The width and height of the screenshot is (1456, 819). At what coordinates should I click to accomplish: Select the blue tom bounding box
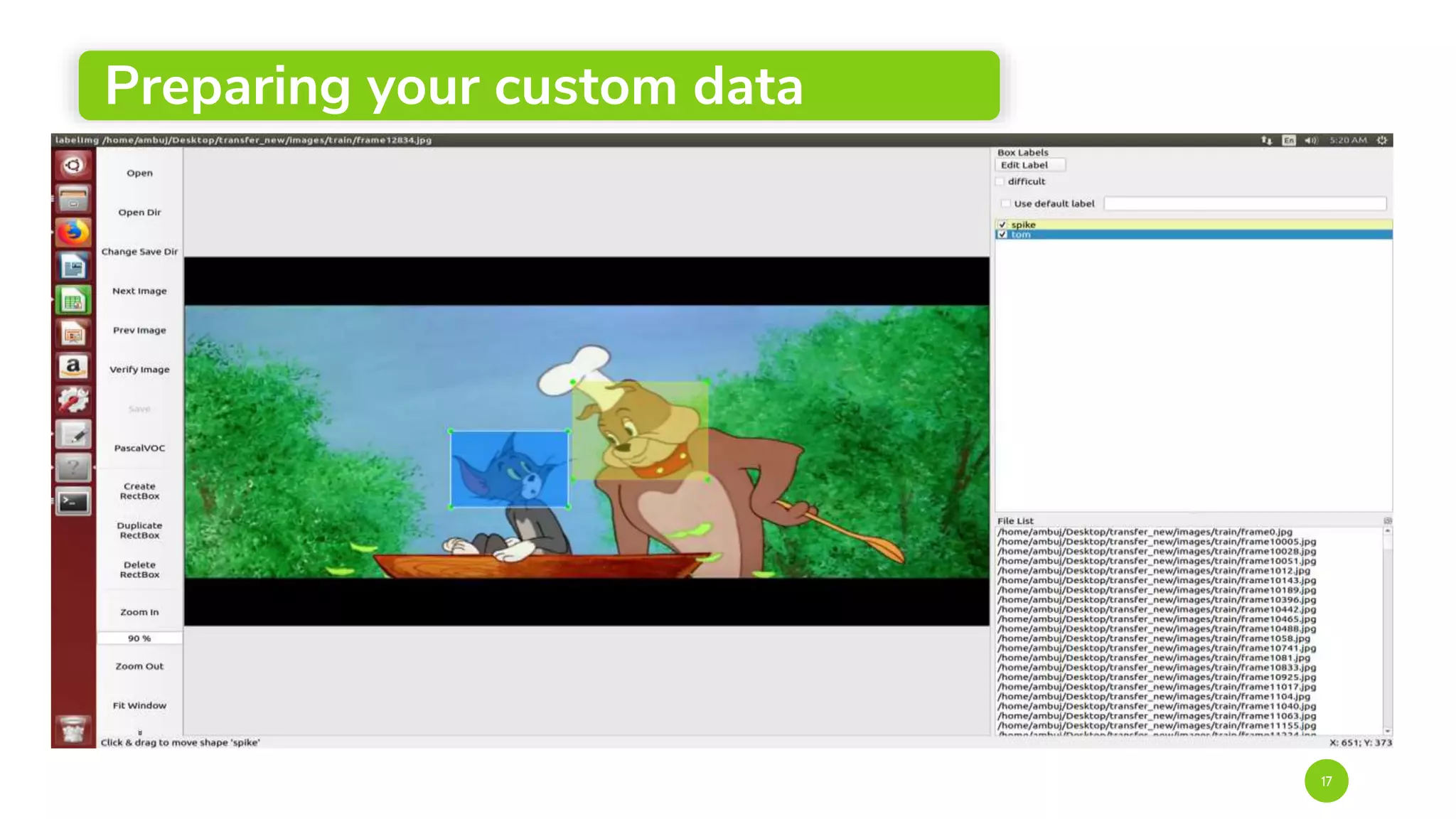pyautogui.click(x=509, y=469)
